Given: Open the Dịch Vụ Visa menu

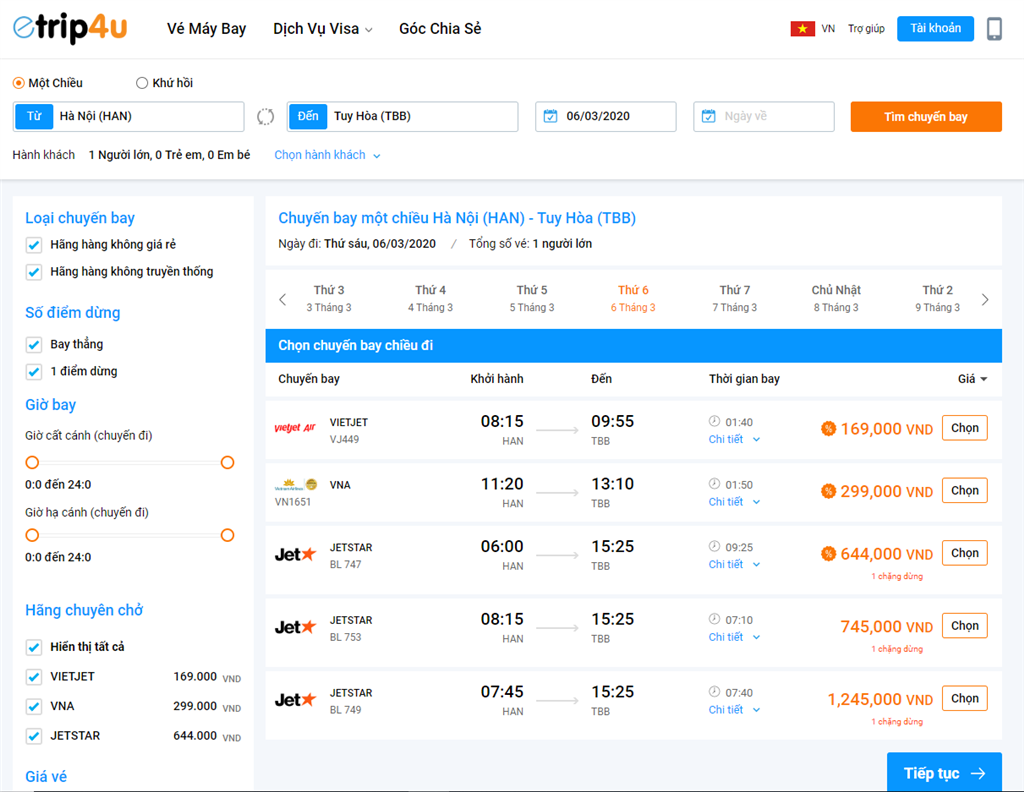Looking at the screenshot, I should (314, 29).
